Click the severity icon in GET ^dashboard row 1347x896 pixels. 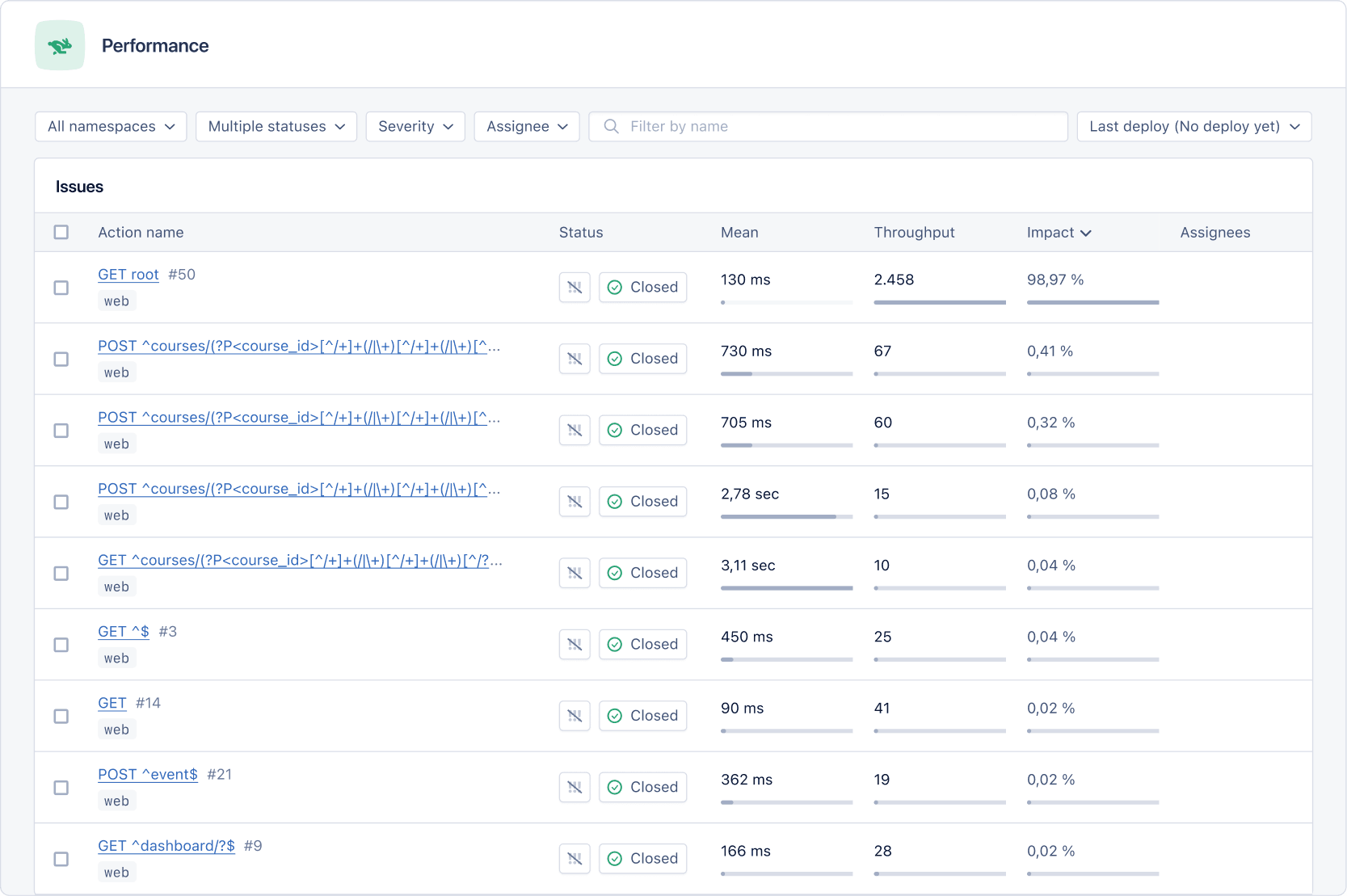tap(575, 859)
